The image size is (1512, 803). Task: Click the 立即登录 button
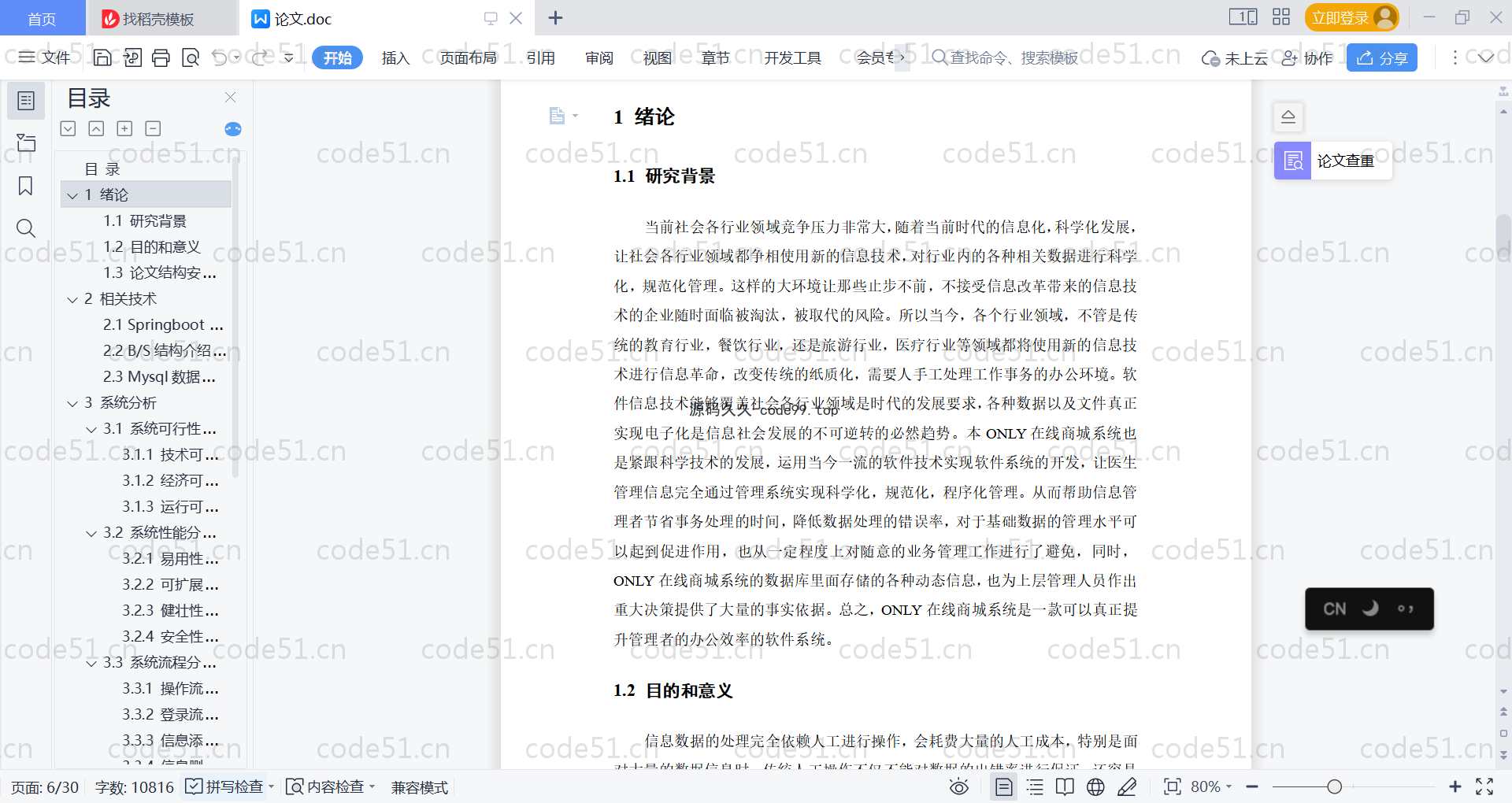(1351, 17)
